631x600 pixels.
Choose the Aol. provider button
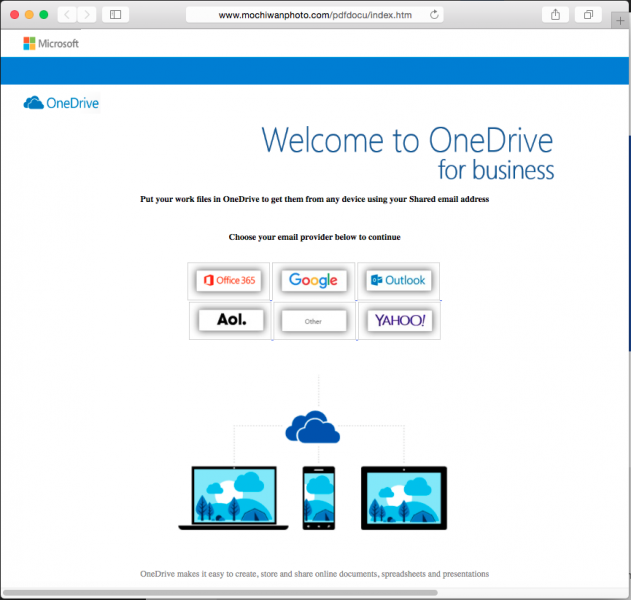(x=231, y=320)
